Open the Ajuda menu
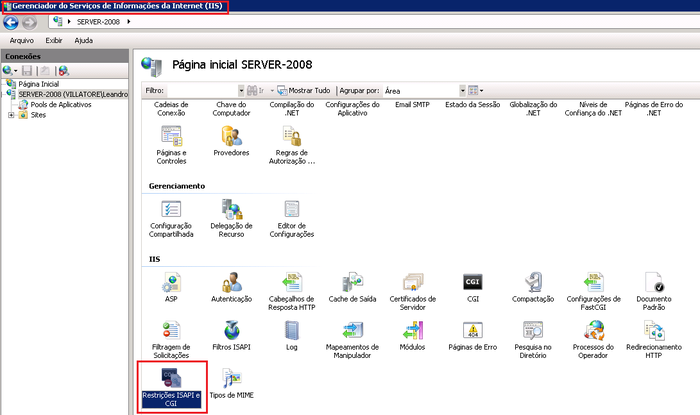The width and height of the screenshot is (700, 415). (x=83, y=41)
